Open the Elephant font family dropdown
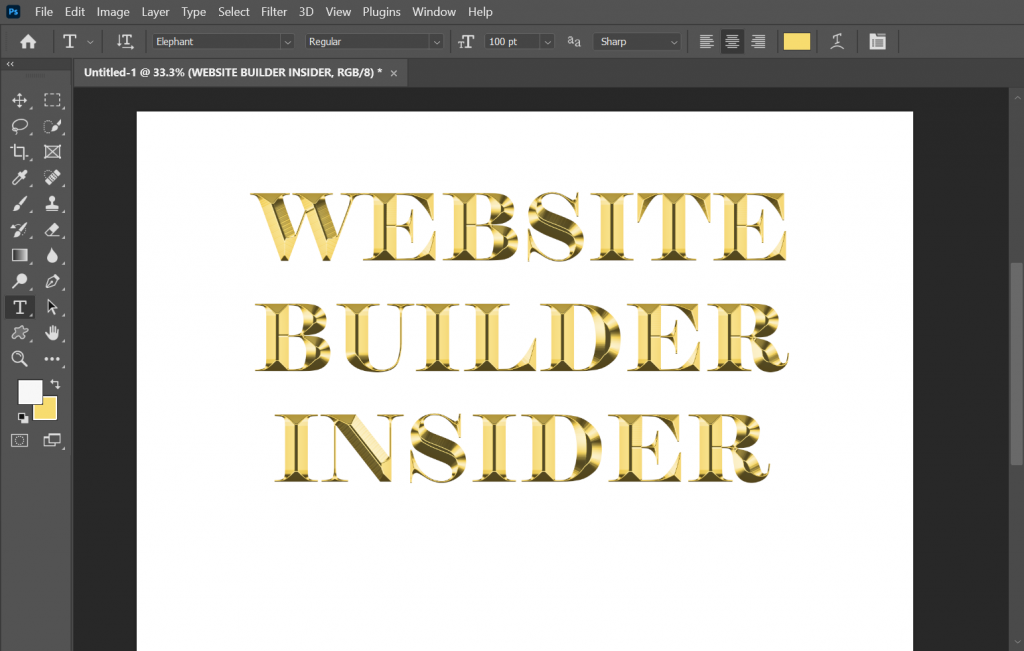Screen dimensions: 1024x651 (x=288, y=41)
